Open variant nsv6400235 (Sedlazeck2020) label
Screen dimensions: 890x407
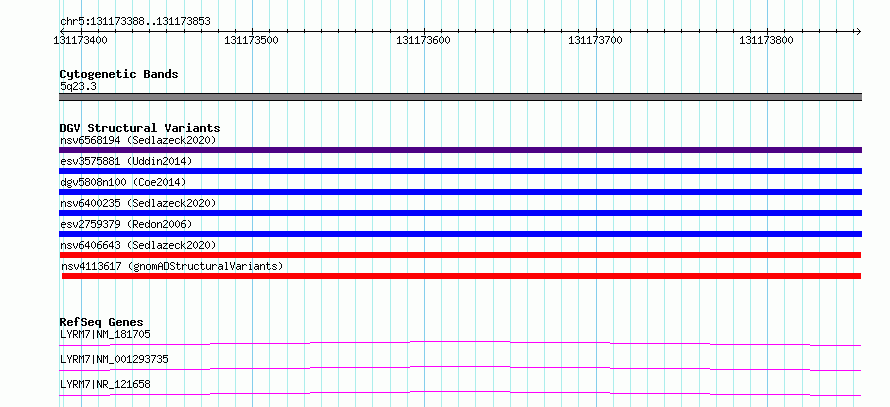138,203
